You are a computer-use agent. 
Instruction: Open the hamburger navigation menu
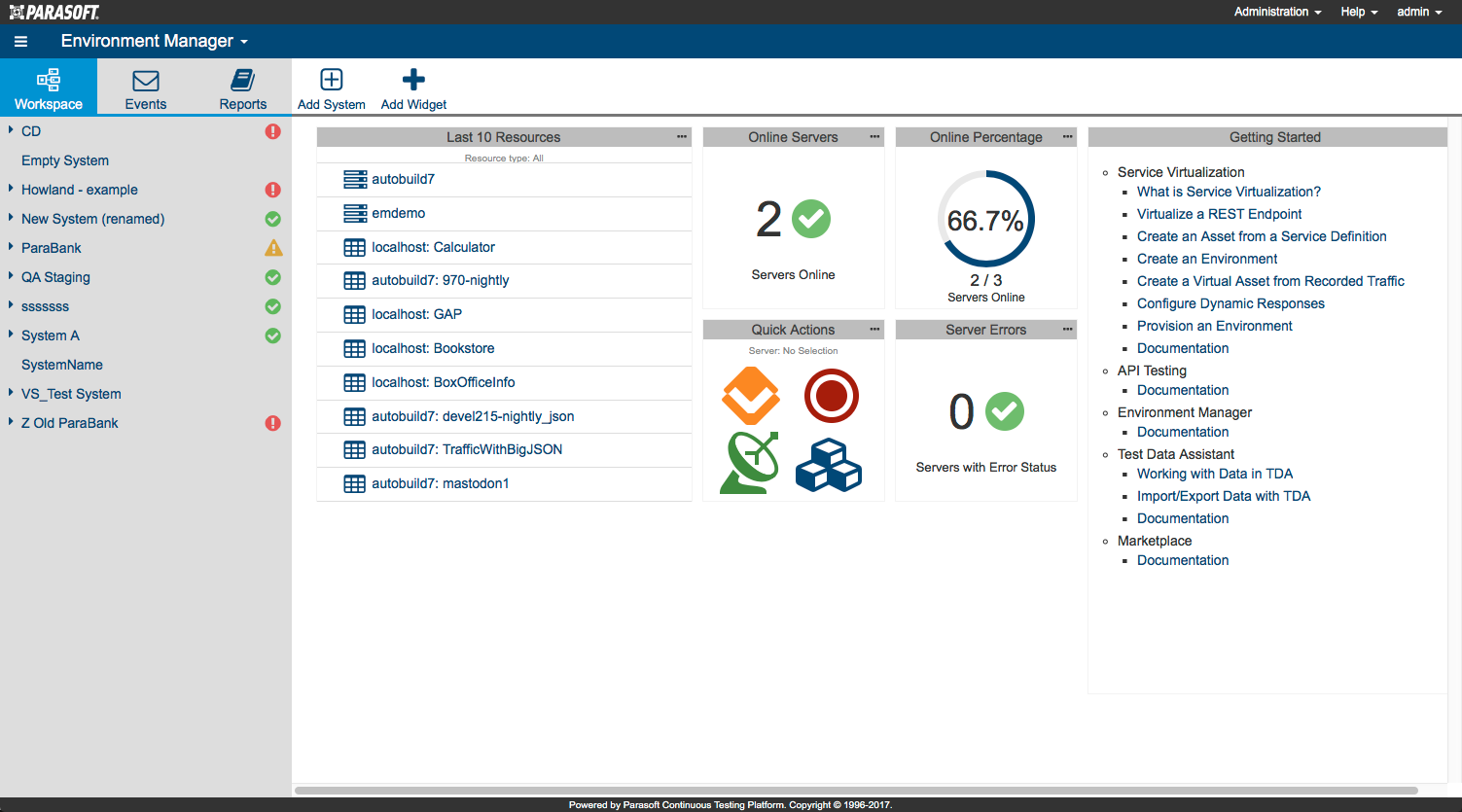[x=20, y=41]
